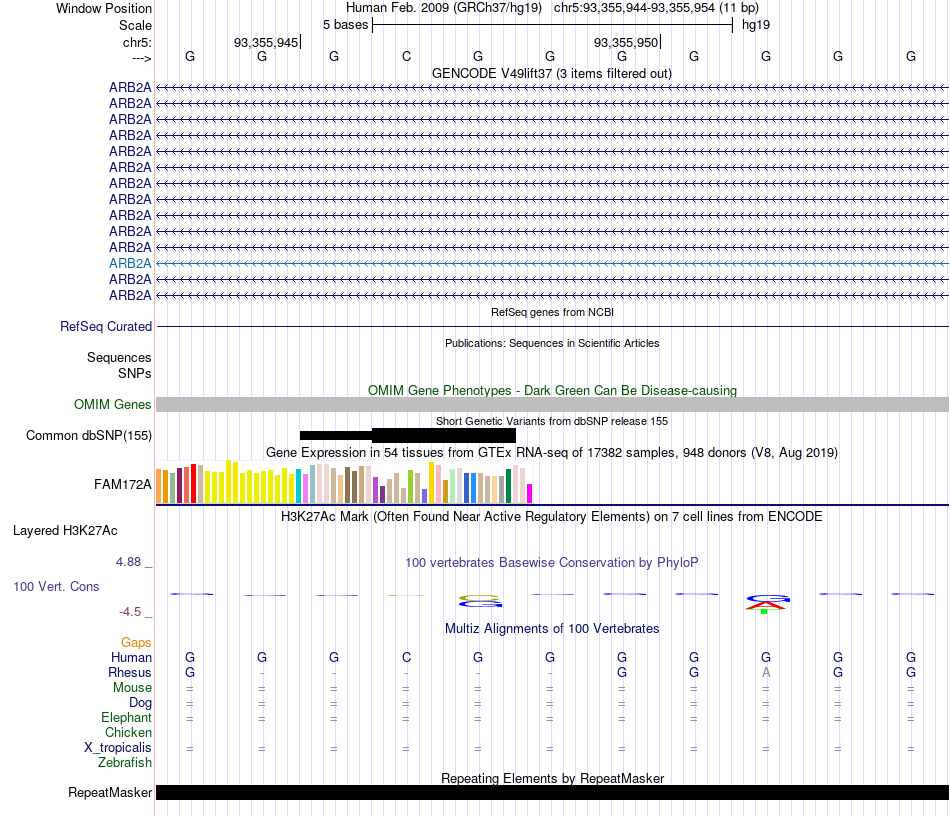The width and height of the screenshot is (950, 816).
Task: Click the black RepeatMasker item bar
Action: [552, 792]
